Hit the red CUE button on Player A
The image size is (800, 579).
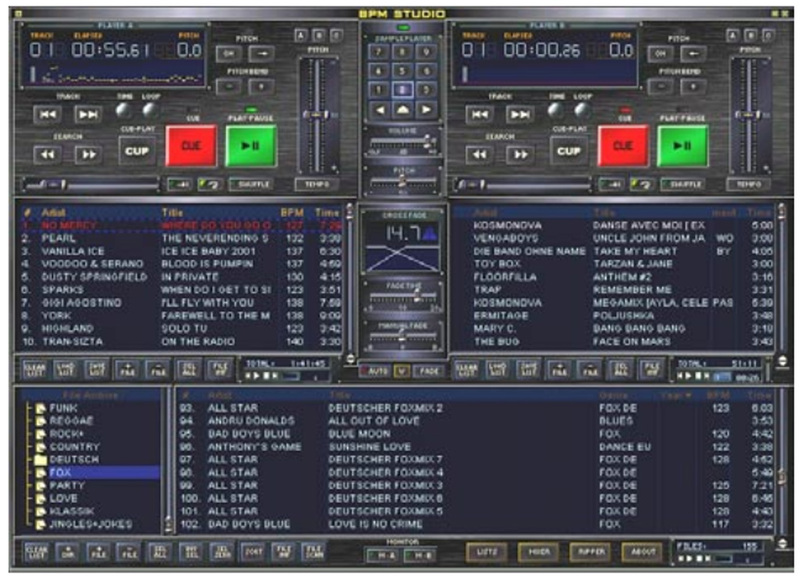[191, 146]
